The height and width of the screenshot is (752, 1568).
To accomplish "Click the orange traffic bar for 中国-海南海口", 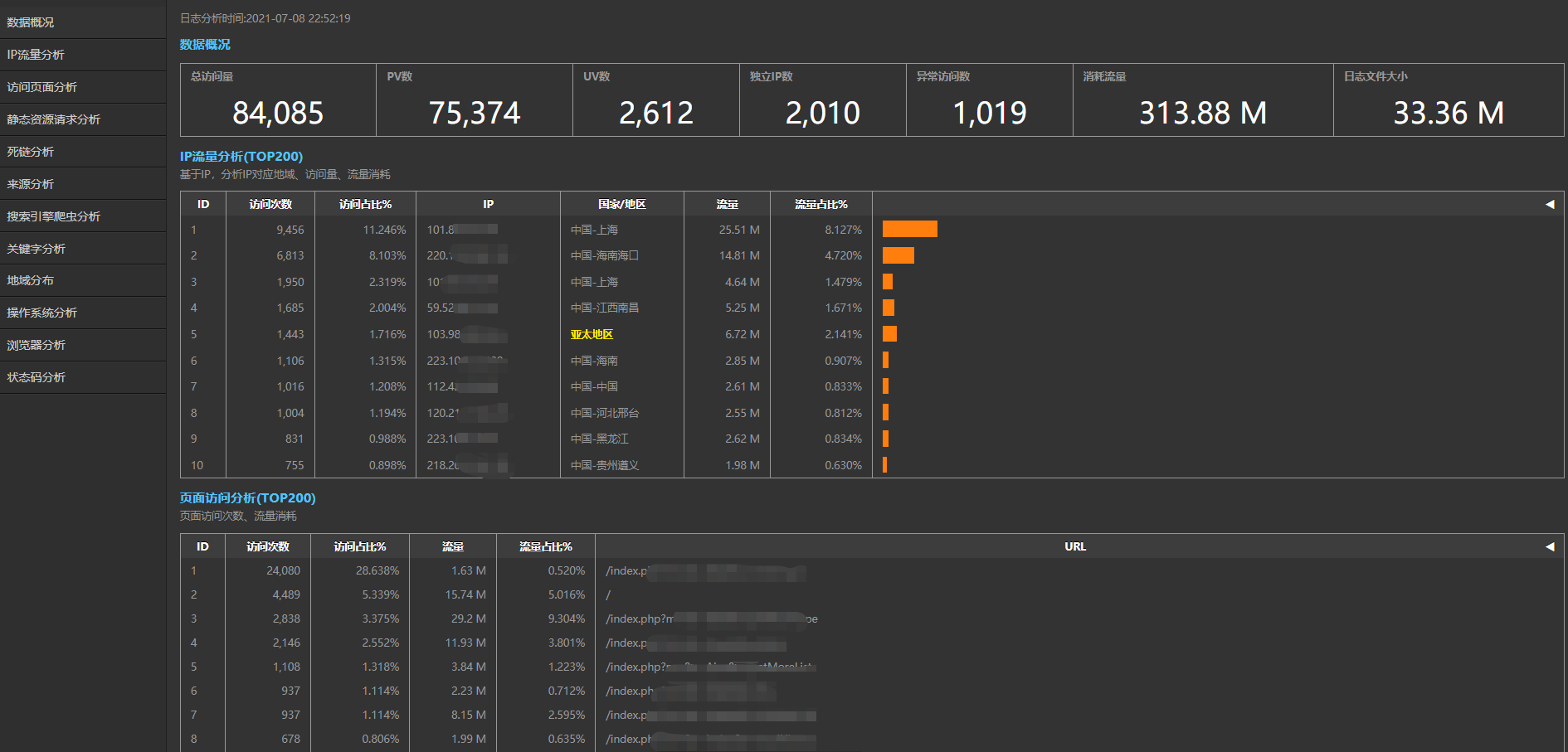I will (898, 255).
